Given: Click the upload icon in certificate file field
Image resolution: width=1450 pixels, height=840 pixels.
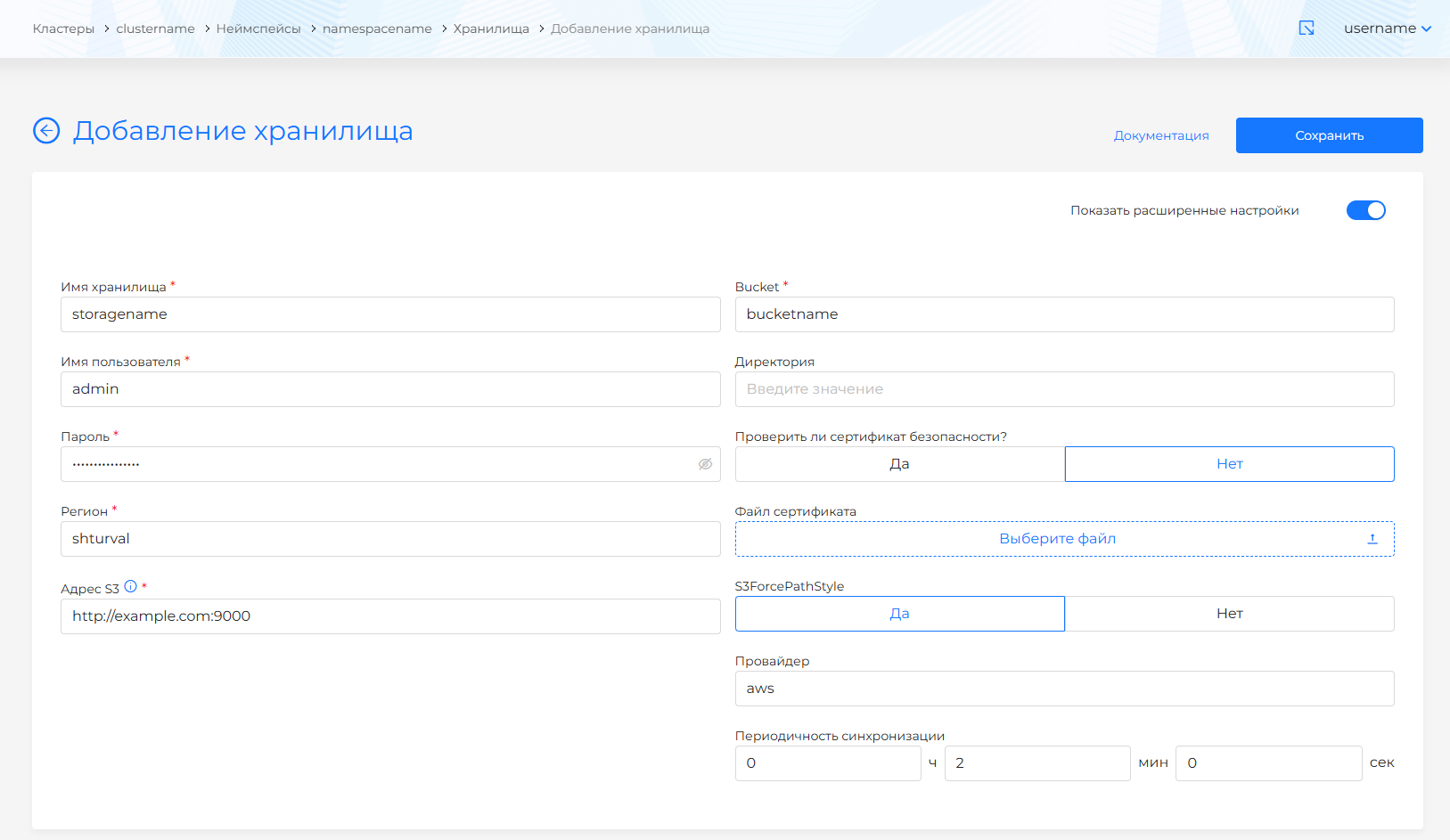Looking at the screenshot, I should point(1372,539).
